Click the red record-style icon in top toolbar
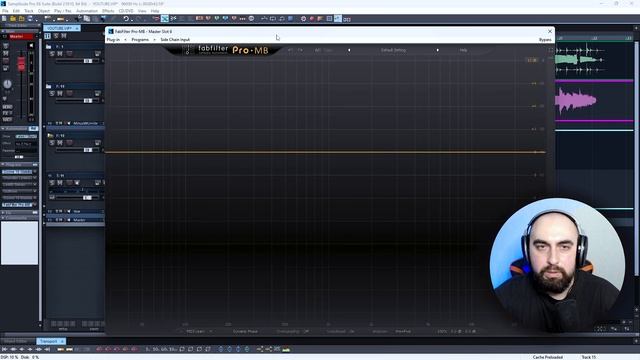Image resolution: width=640 pixels, height=360 pixels. tap(312, 19)
